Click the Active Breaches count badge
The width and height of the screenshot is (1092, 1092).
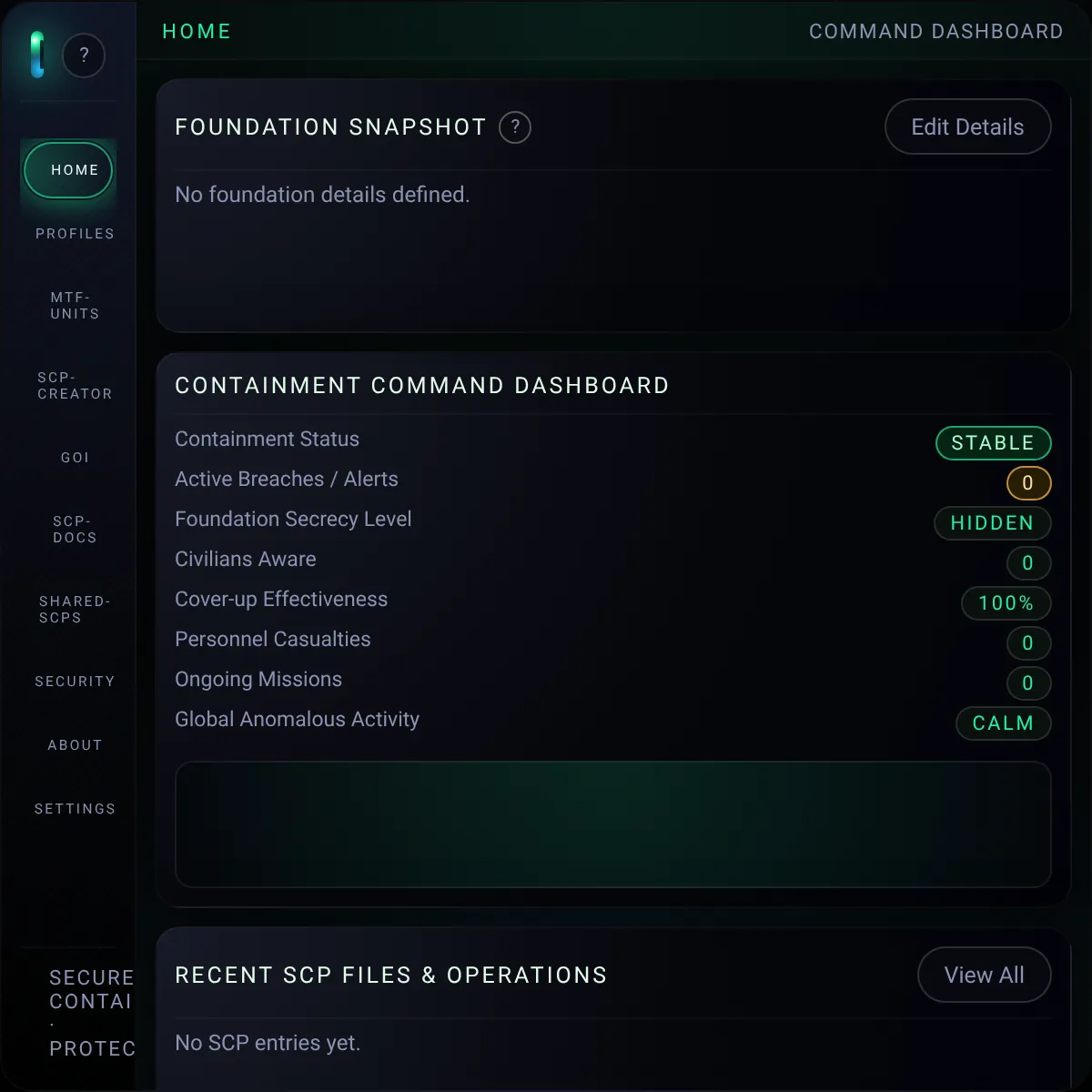pos(1028,483)
